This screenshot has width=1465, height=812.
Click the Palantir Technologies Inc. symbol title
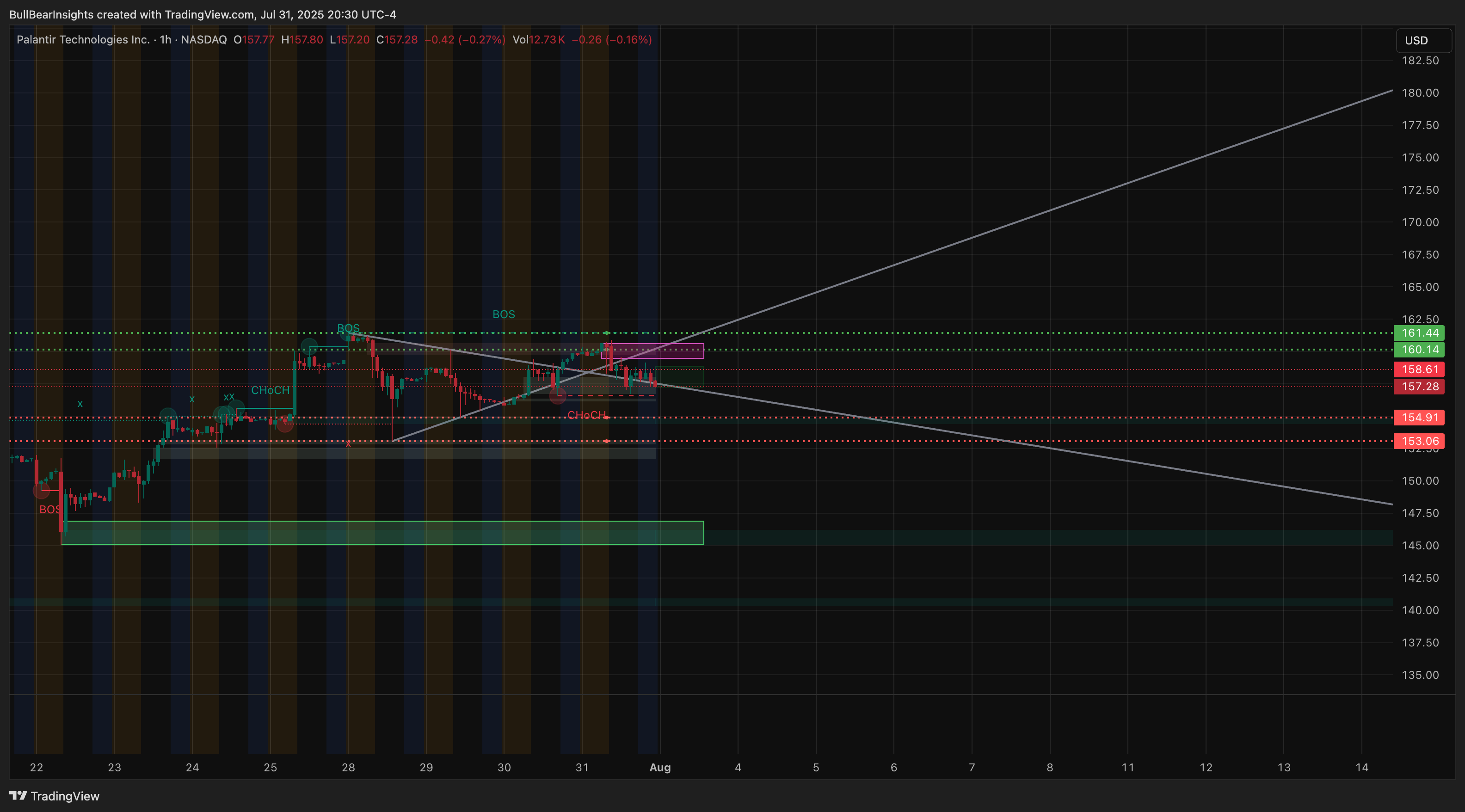83,40
